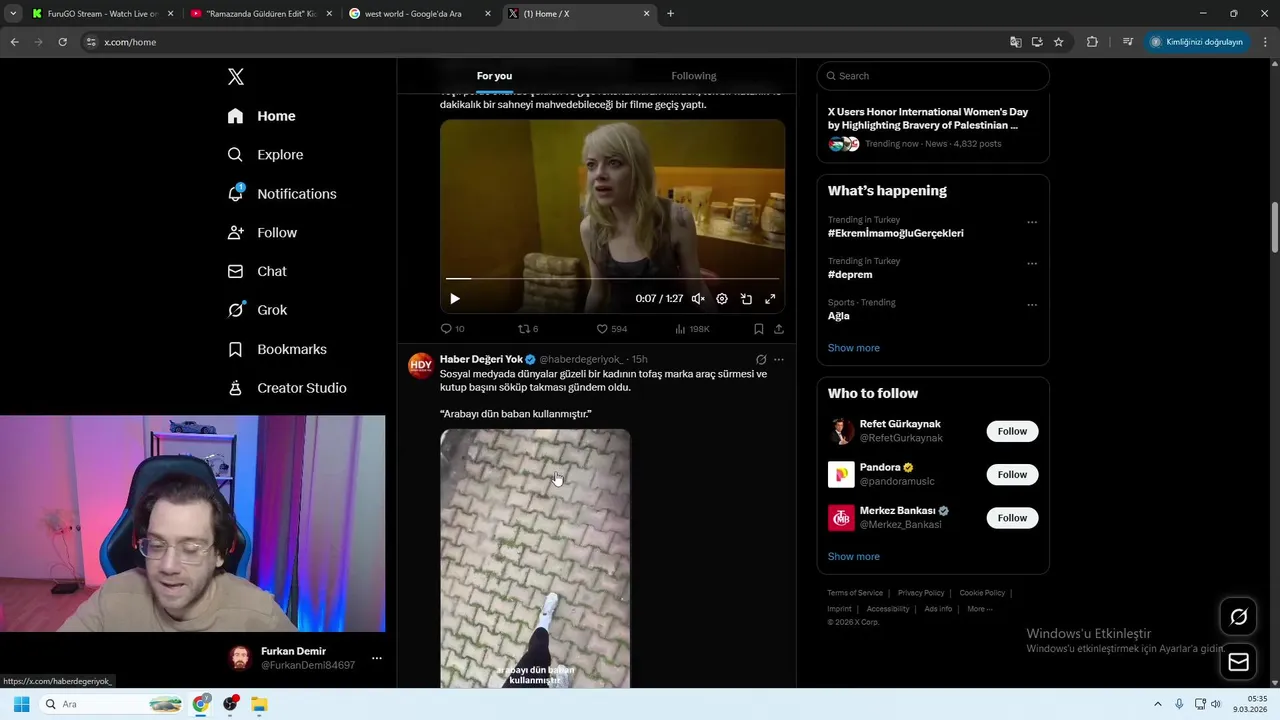Play the Emma Stone video
The image size is (1280, 720).
click(455, 299)
